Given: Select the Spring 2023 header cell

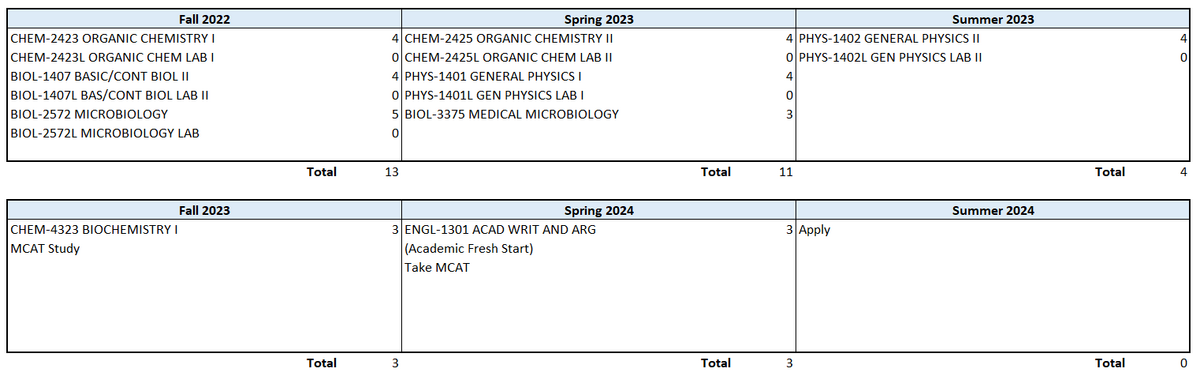Looking at the screenshot, I should coord(598,19).
